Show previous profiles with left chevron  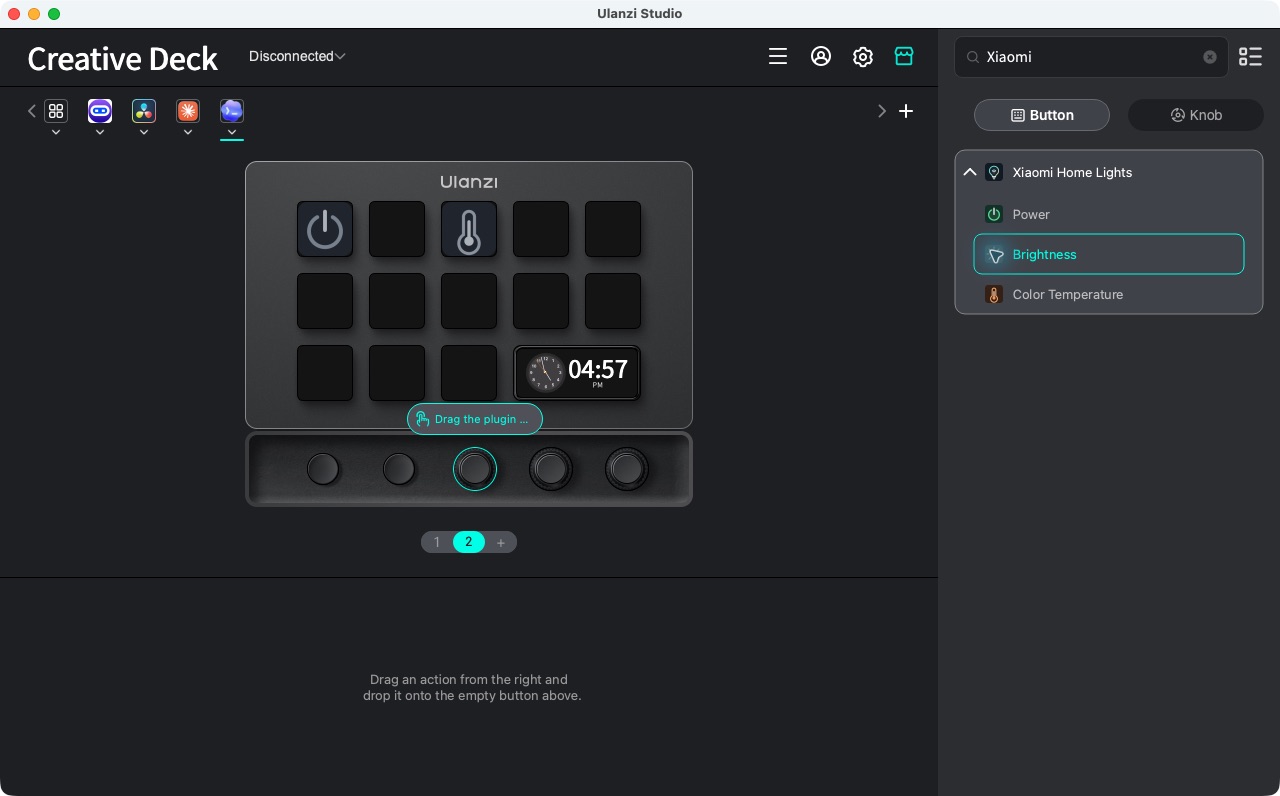click(x=32, y=111)
